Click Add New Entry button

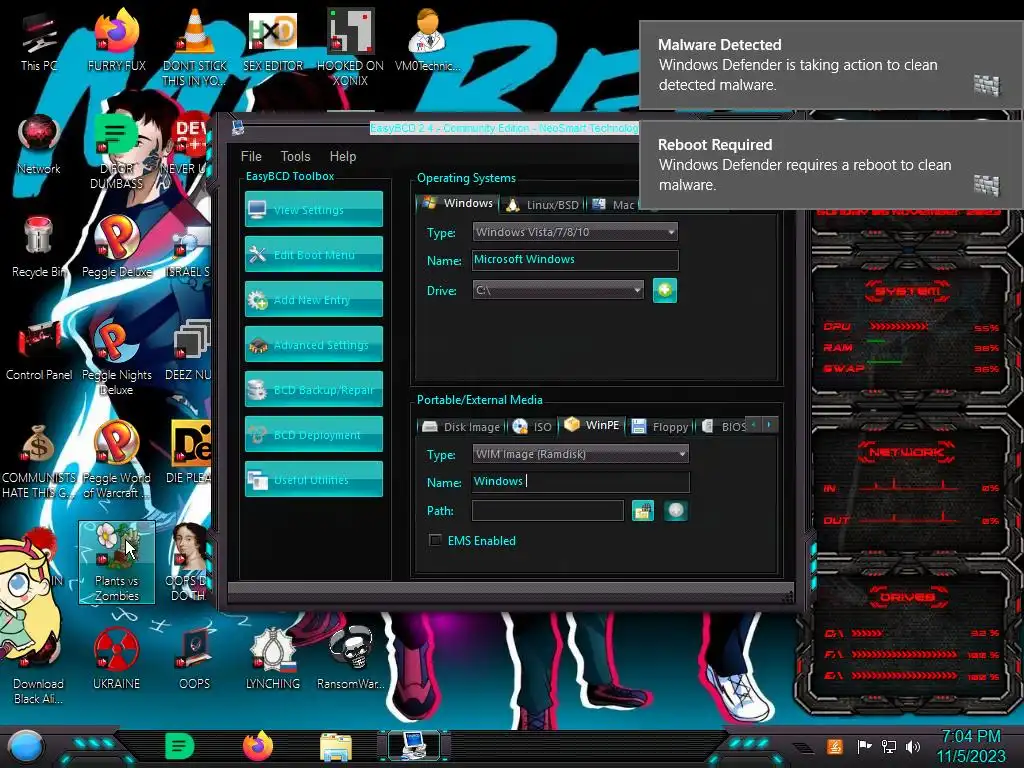(x=313, y=299)
